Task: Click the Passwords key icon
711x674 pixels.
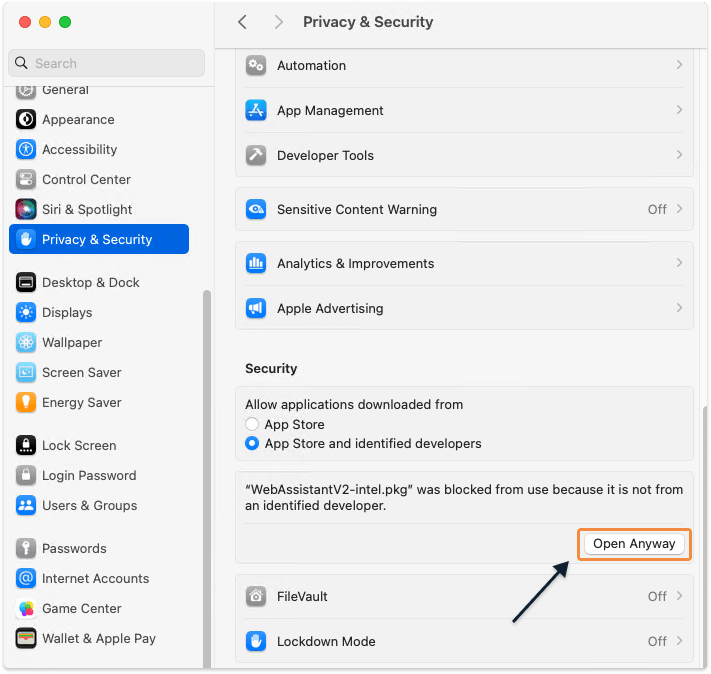Action: 26,548
